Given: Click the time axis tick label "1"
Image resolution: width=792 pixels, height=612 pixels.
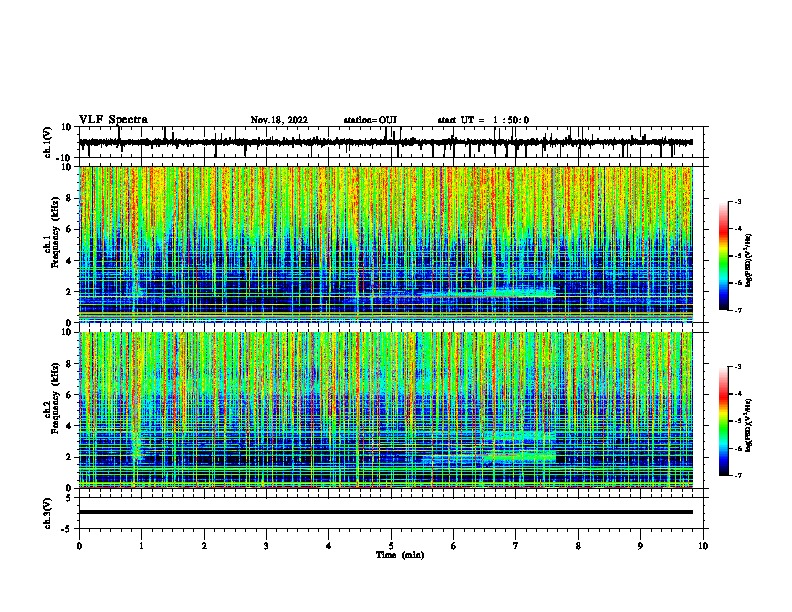Looking at the screenshot, I should coord(141,546).
